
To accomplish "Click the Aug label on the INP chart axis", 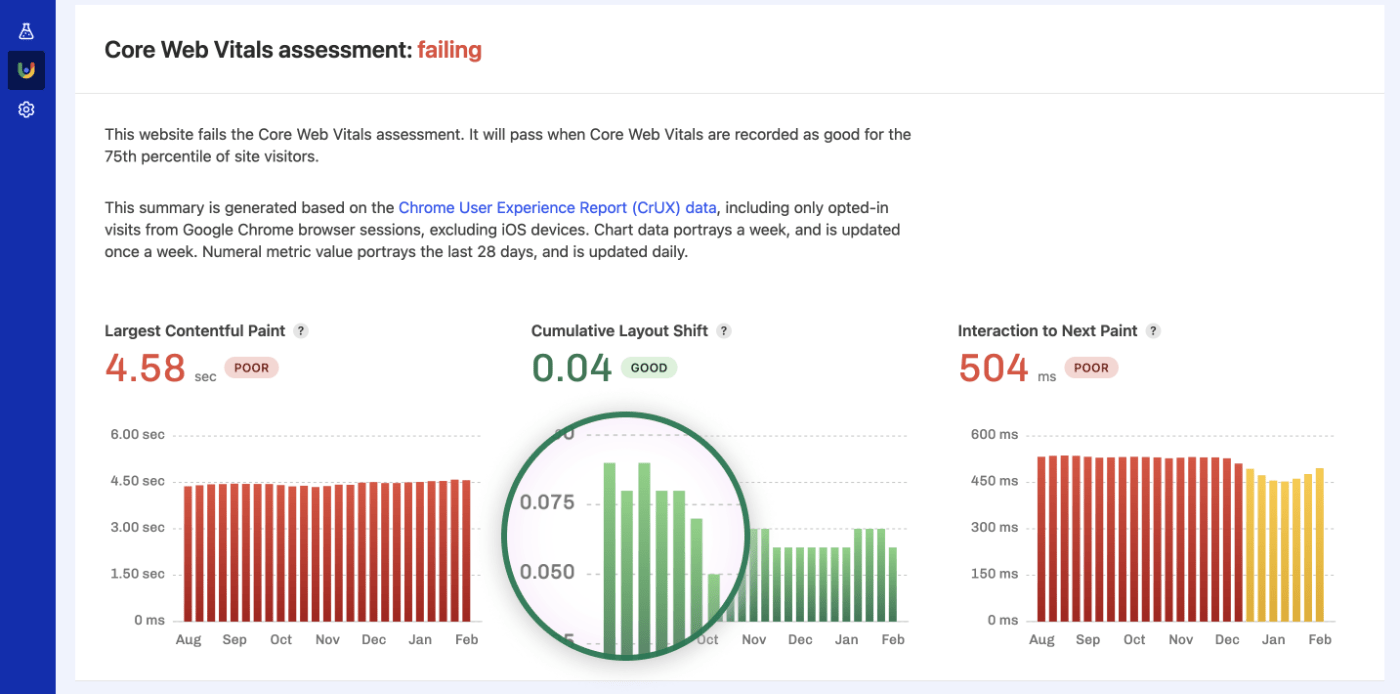I will pyautogui.click(x=1042, y=639).
